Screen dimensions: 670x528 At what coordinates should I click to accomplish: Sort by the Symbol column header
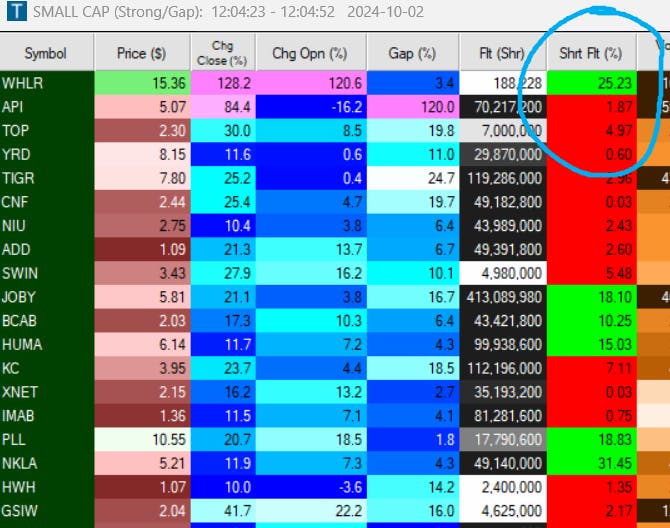(x=45, y=53)
